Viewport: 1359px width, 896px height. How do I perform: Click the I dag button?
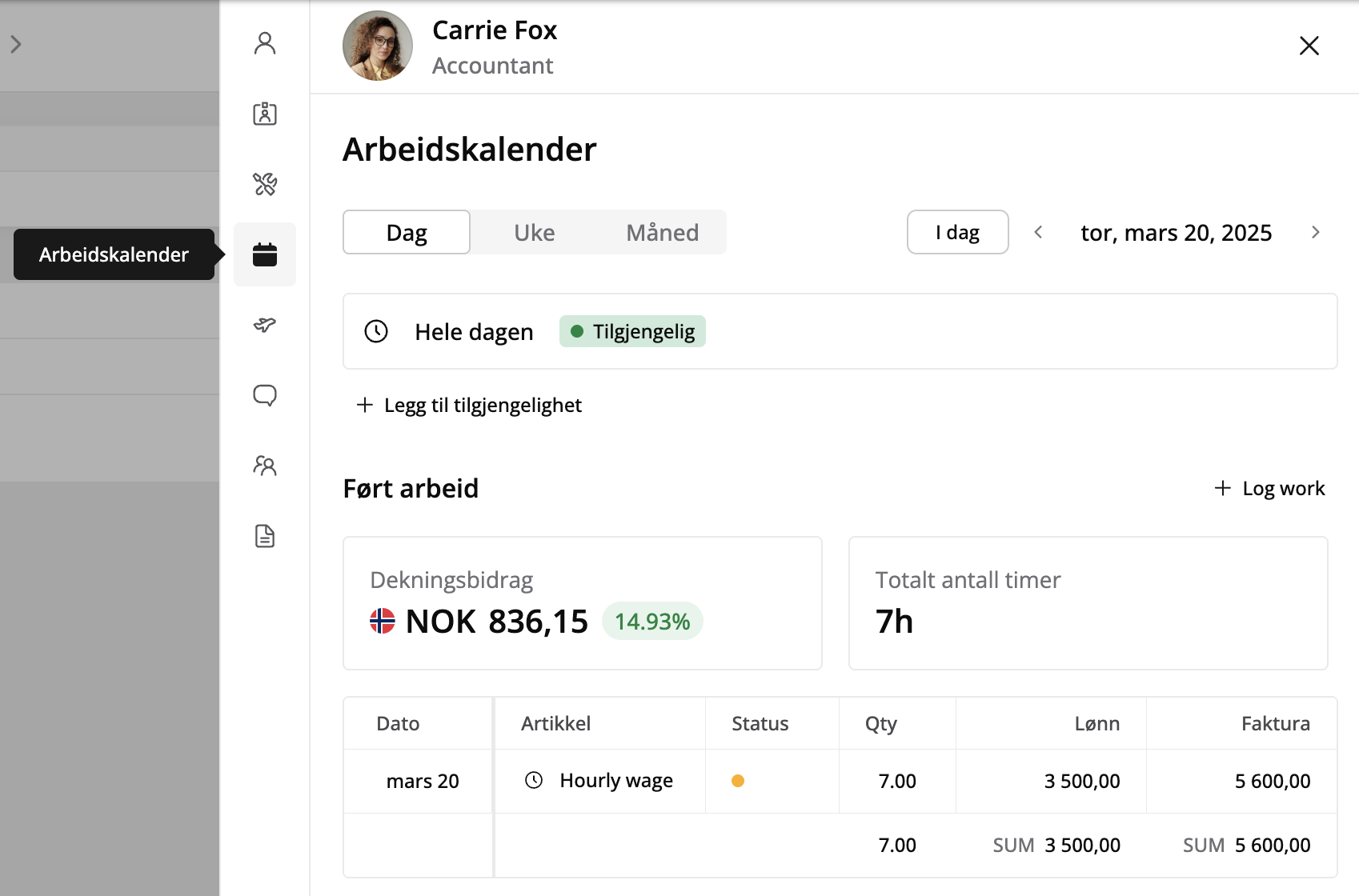click(x=957, y=233)
